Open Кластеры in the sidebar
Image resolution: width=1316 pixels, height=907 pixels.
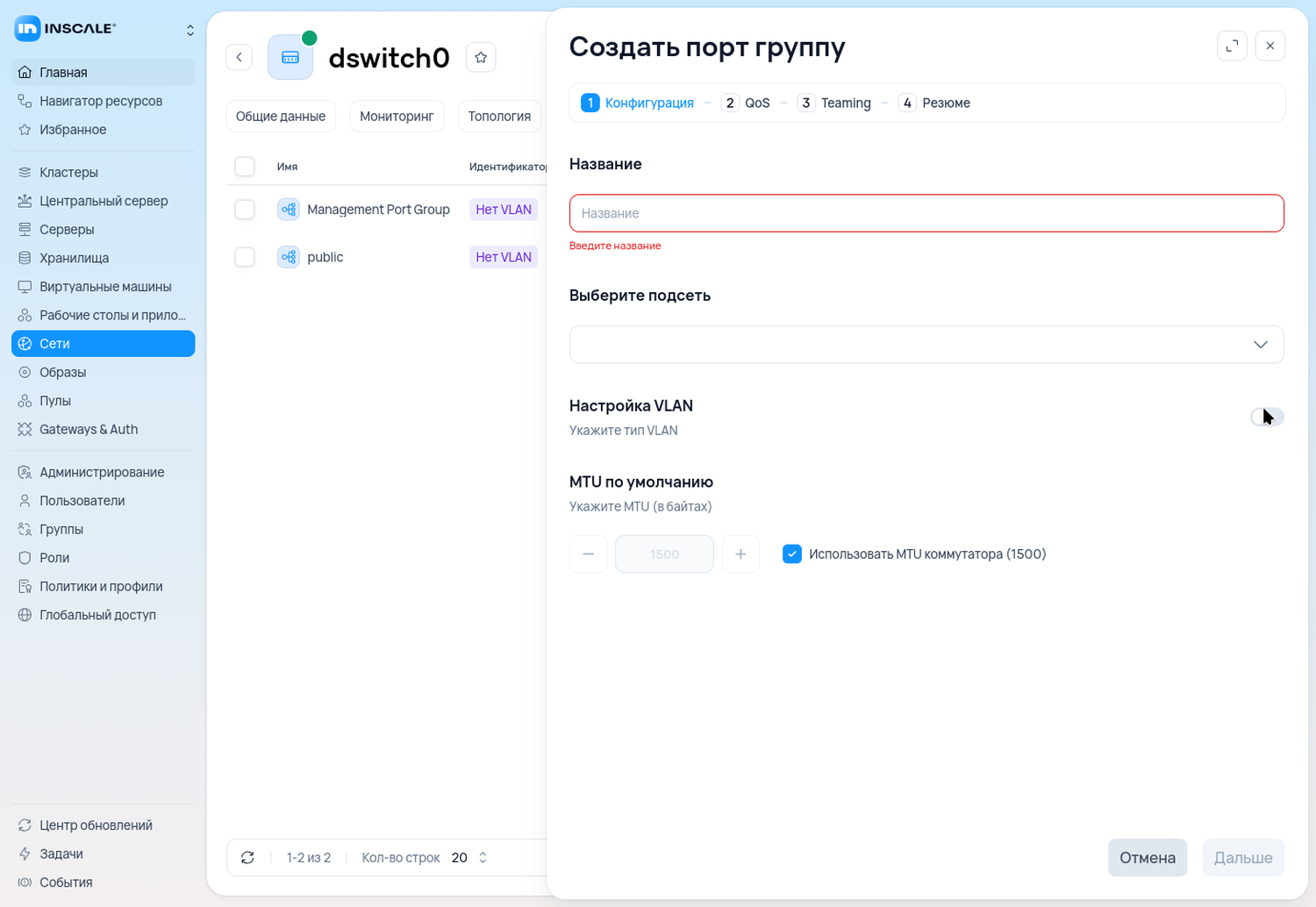[104, 173]
